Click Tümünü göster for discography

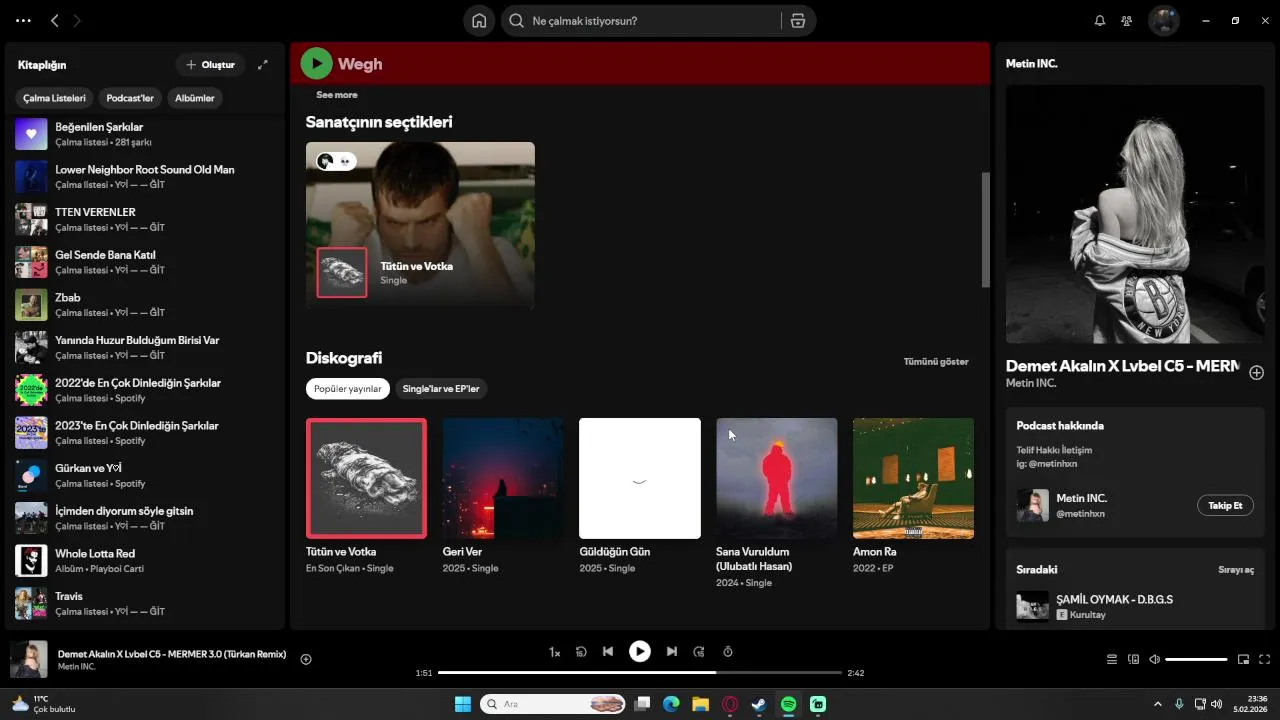click(x=936, y=362)
